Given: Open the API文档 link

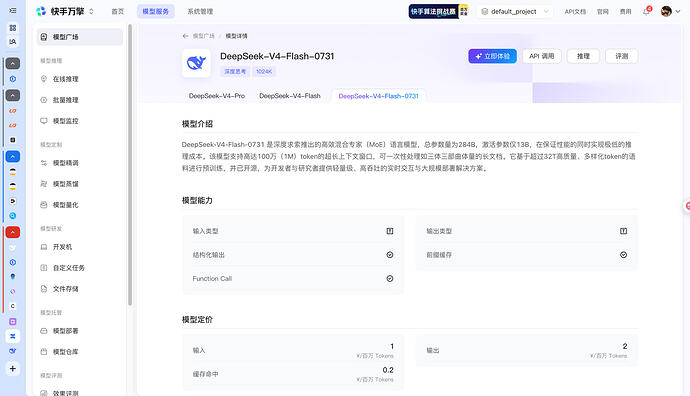Looking at the screenshot, I should (575, 11).
